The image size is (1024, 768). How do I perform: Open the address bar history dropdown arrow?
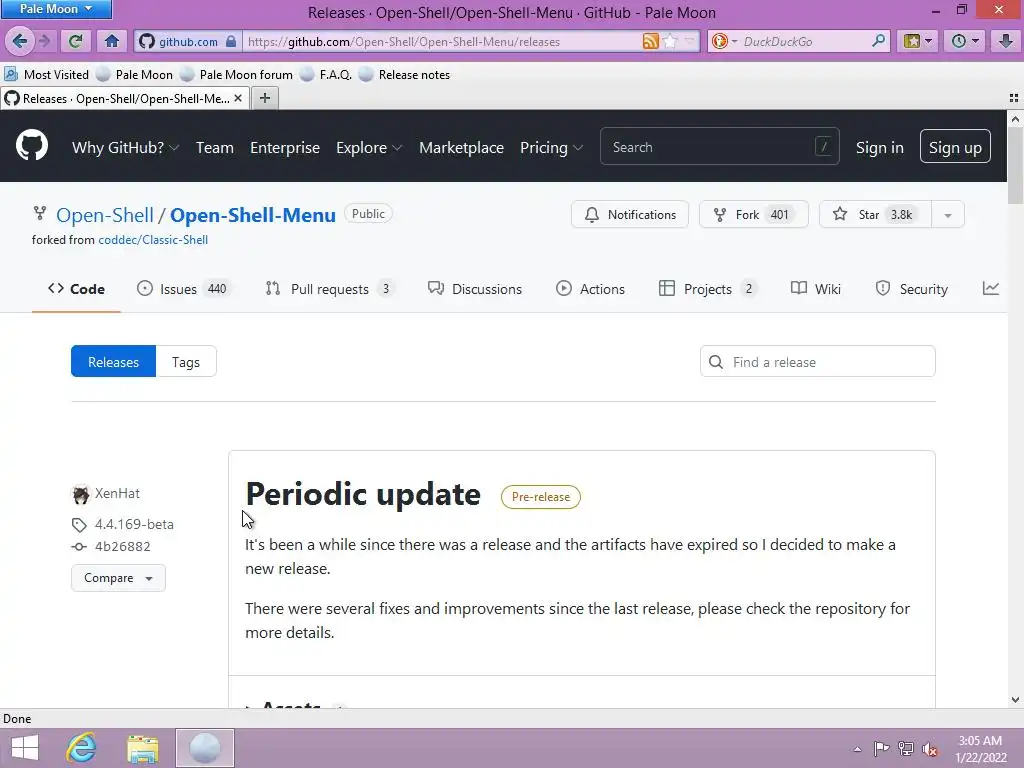690,41
